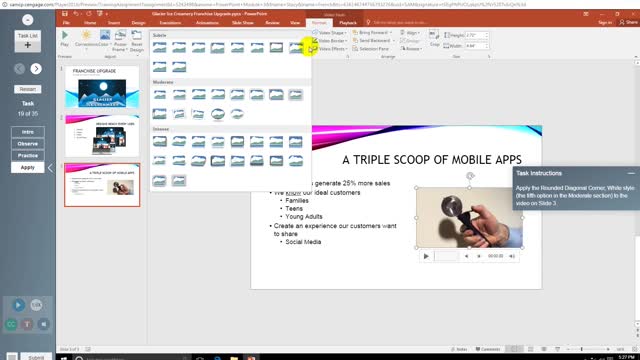Switch to the File tab
This screenshot has height=360, width=640.
coord(66,23)
